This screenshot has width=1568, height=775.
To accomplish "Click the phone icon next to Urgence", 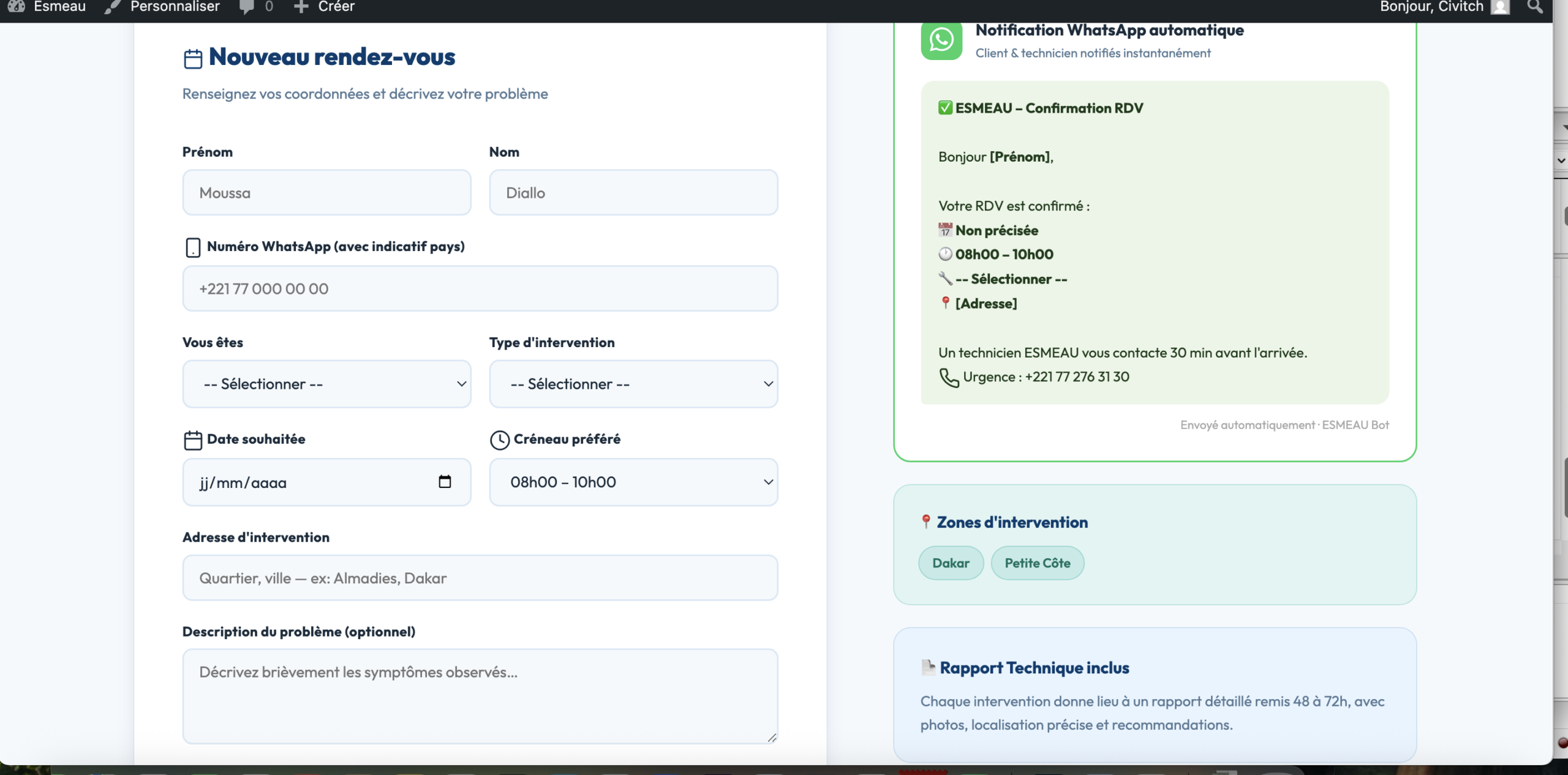I will (949, 378).
